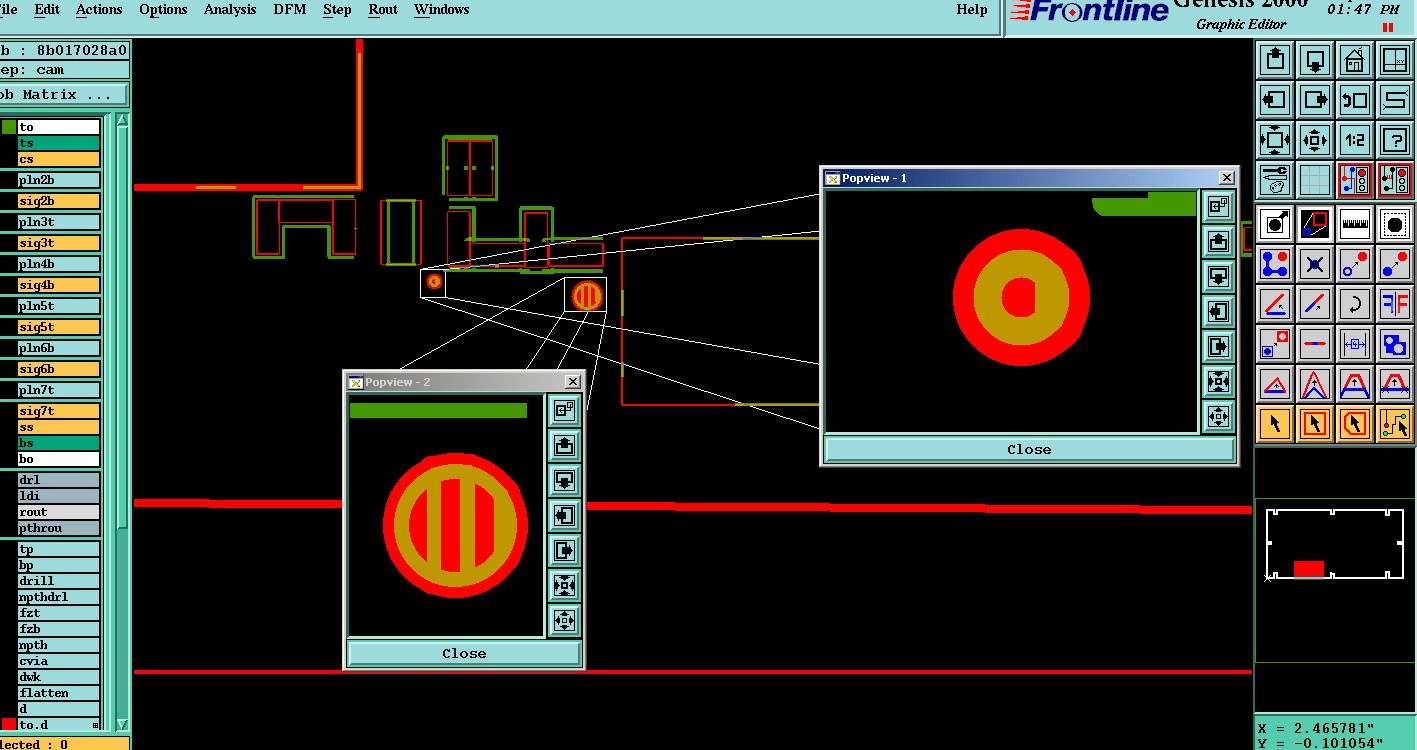Open the Rout menu

tap(383, 9)
